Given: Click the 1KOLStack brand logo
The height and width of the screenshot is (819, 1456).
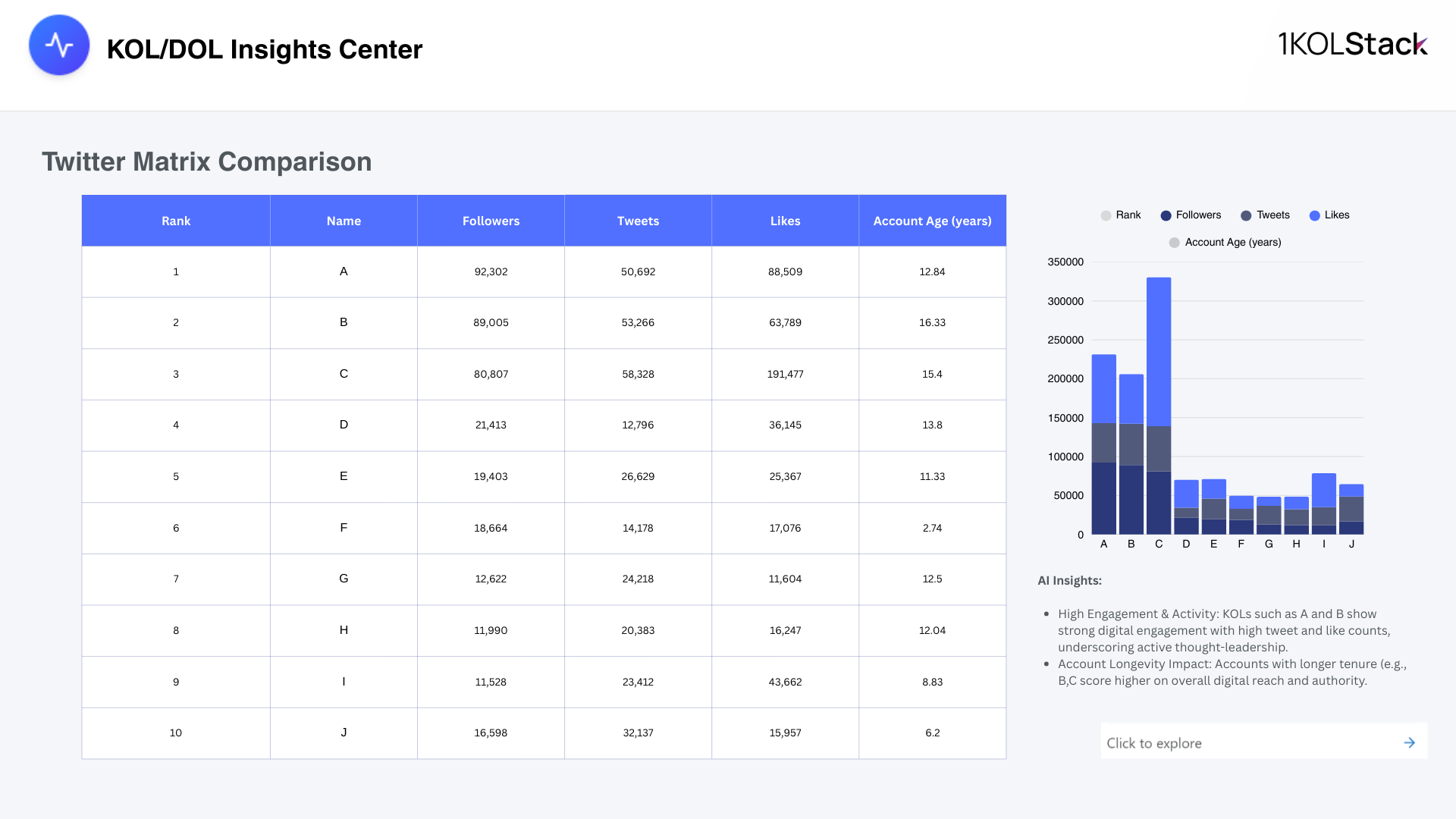Looking at the screenshot, I should click(x=1352, y=44).
